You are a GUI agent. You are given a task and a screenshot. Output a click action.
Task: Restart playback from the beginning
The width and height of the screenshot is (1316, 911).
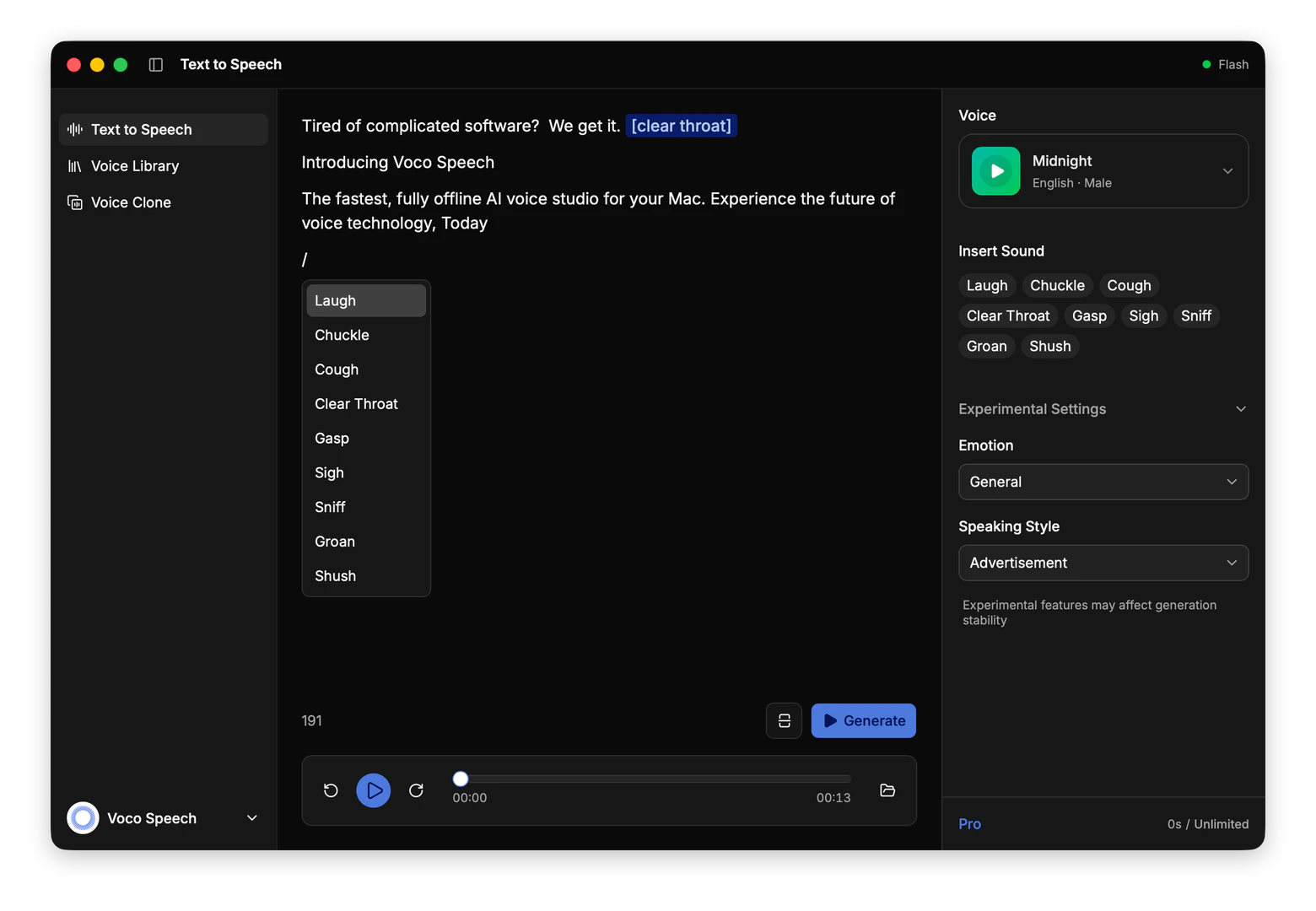click(x=330, y=790)
